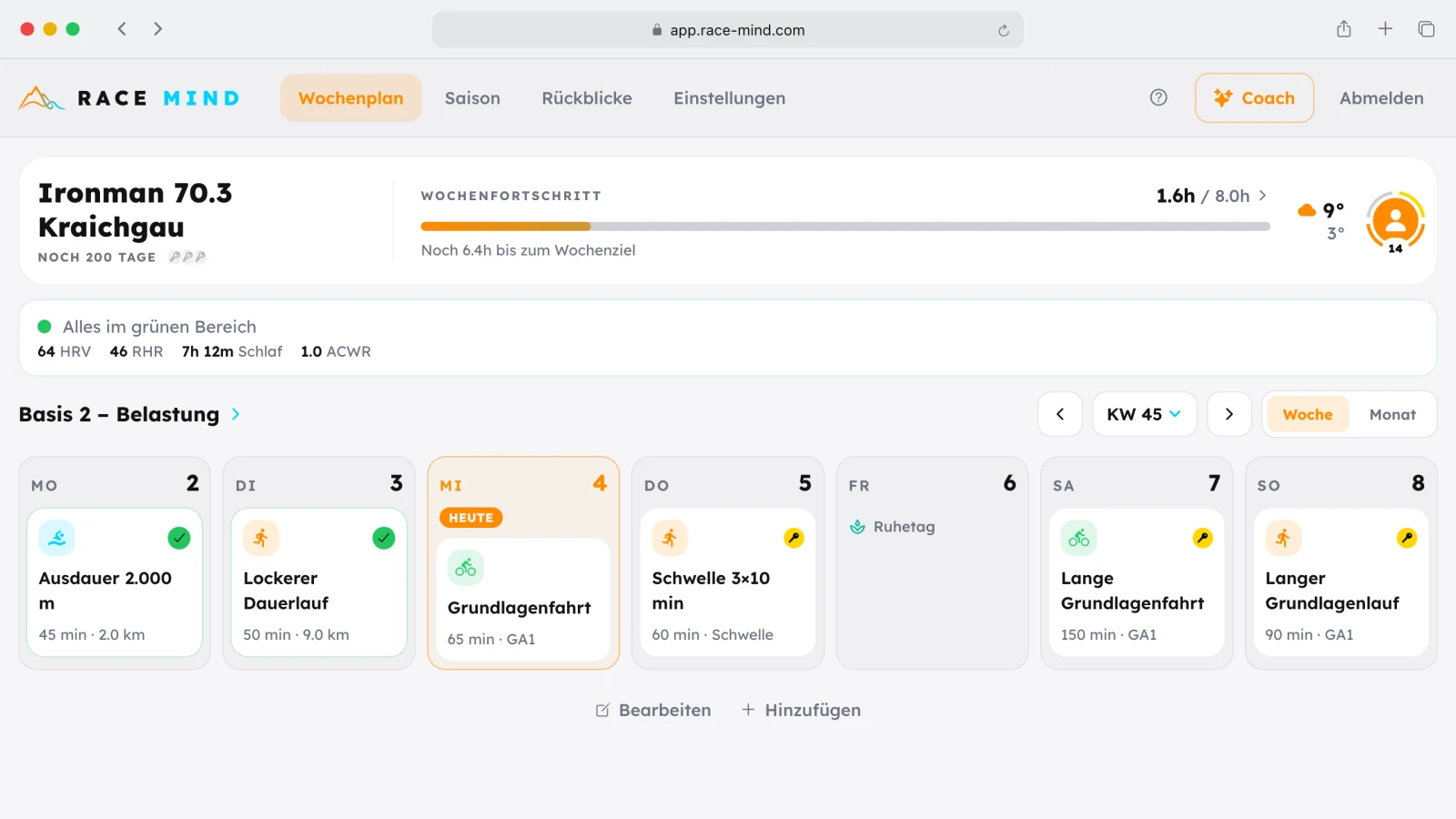Image resolution: width=1456 pixels, height=819 pixels.
Task: Toggle the completed checkmark on Lockerer Dauerlauf
Action: click(384, 538)
